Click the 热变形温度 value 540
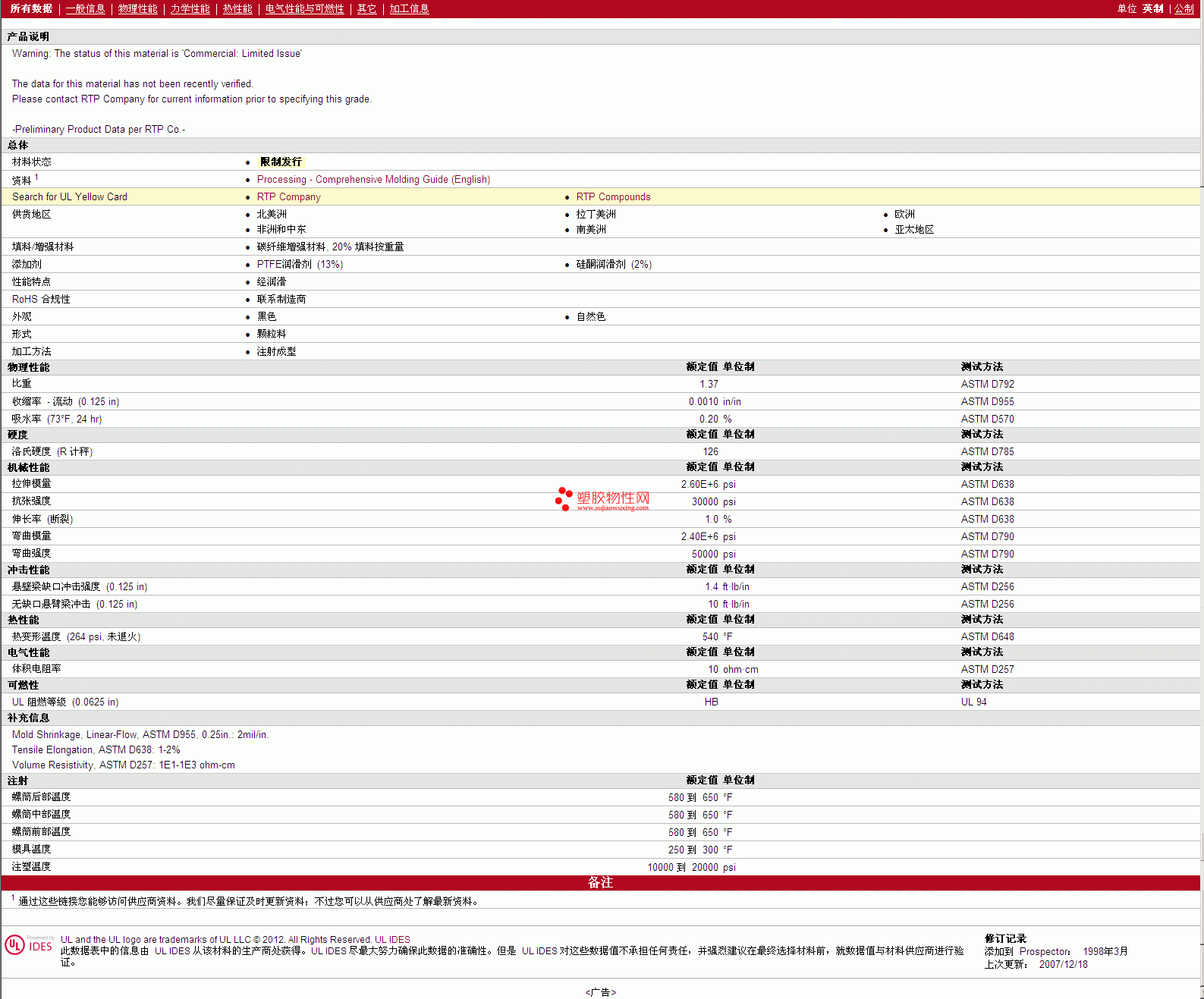Screen dimensions: 1204x999 710,637
